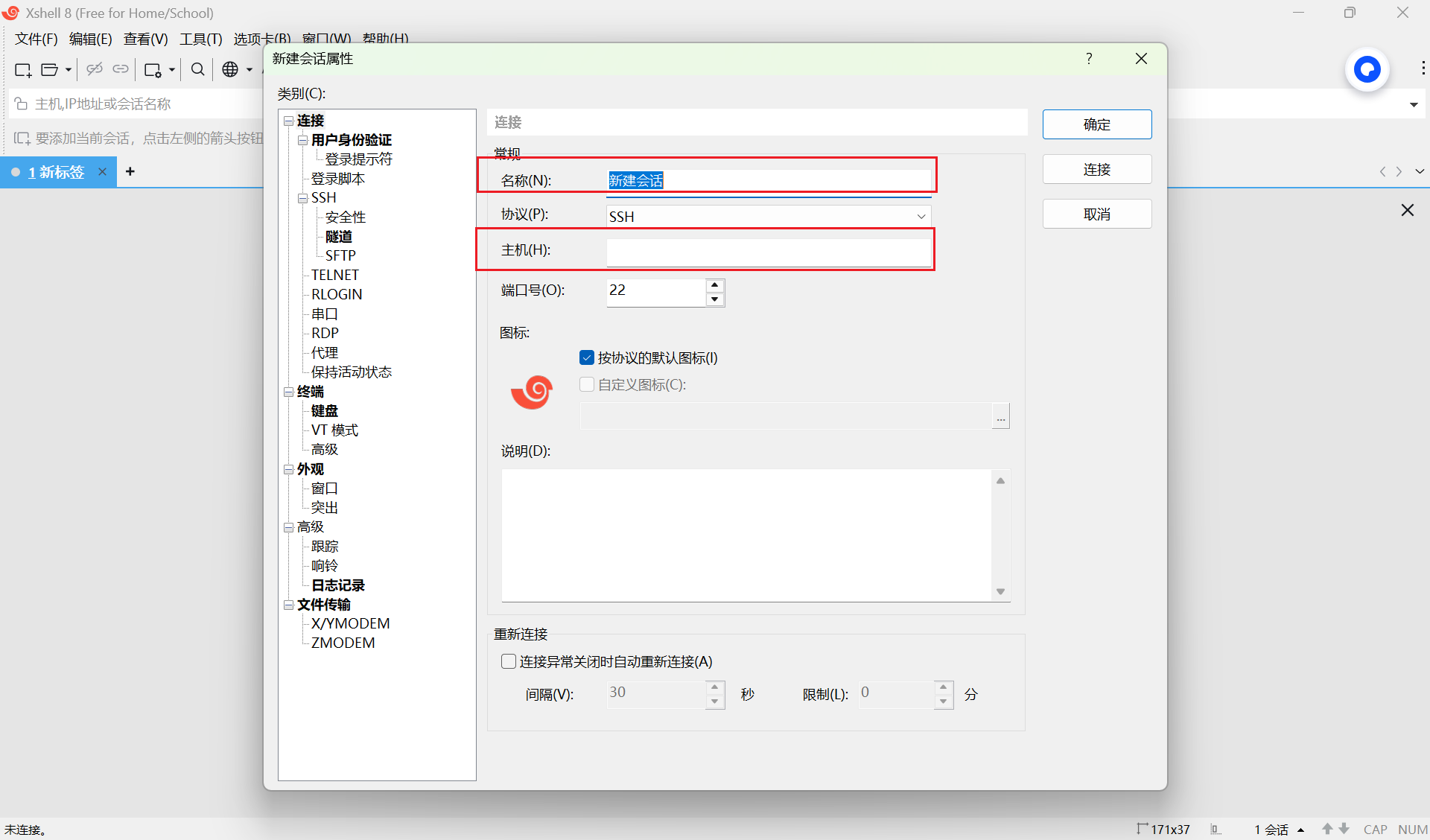
Task: Click the globe encoding icon
Action: 230,69
